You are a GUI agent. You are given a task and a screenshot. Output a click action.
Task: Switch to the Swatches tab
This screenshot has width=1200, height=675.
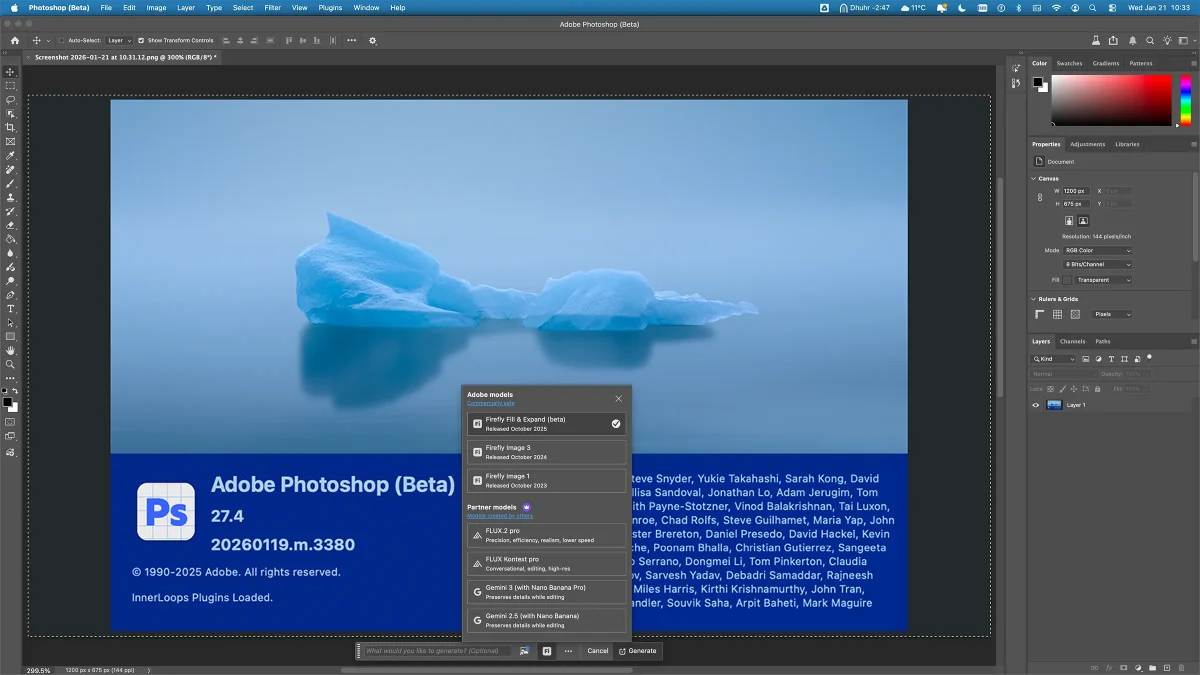[x=1069, y=63]
